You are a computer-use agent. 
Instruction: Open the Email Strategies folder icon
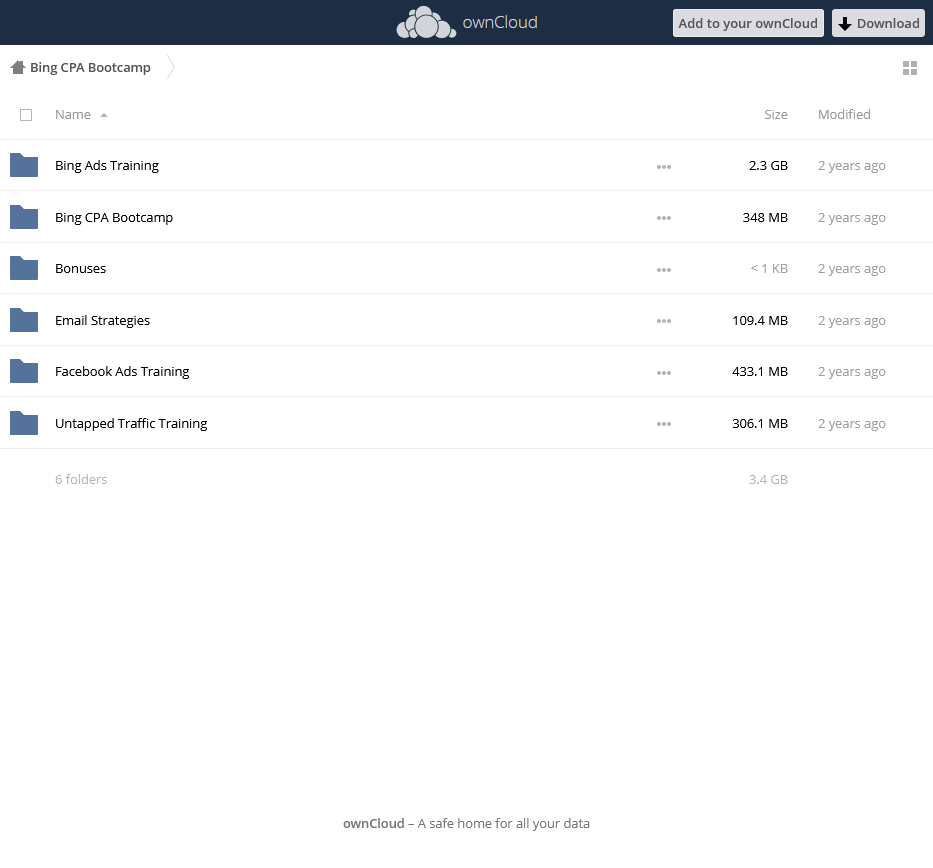click(x=24, y=320)
